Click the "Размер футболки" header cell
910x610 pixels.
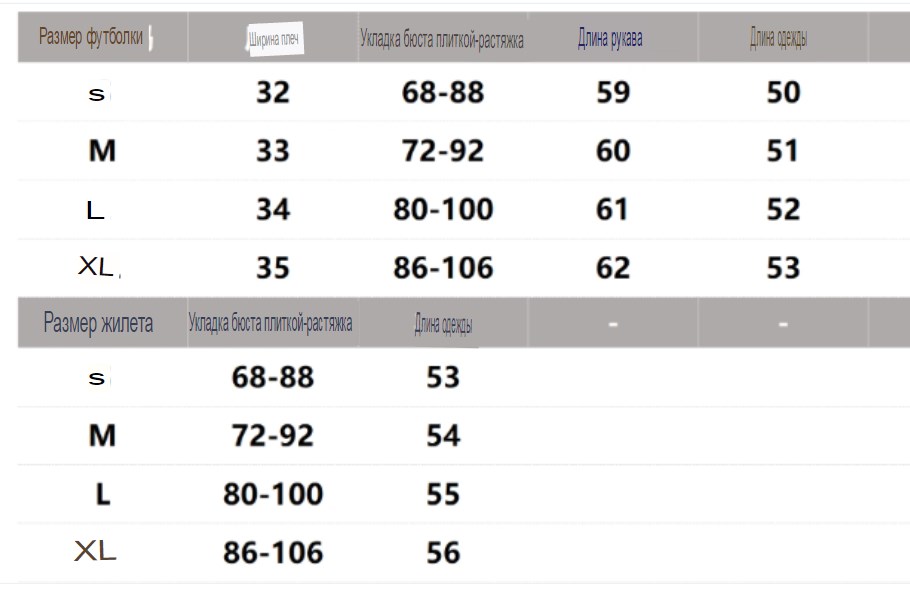point(91,38)
